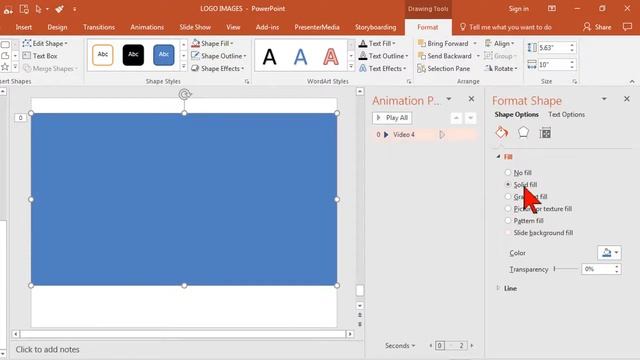
Task: Open the Slide Show tab
Action: pyautogui.click(x=195, y=27)
